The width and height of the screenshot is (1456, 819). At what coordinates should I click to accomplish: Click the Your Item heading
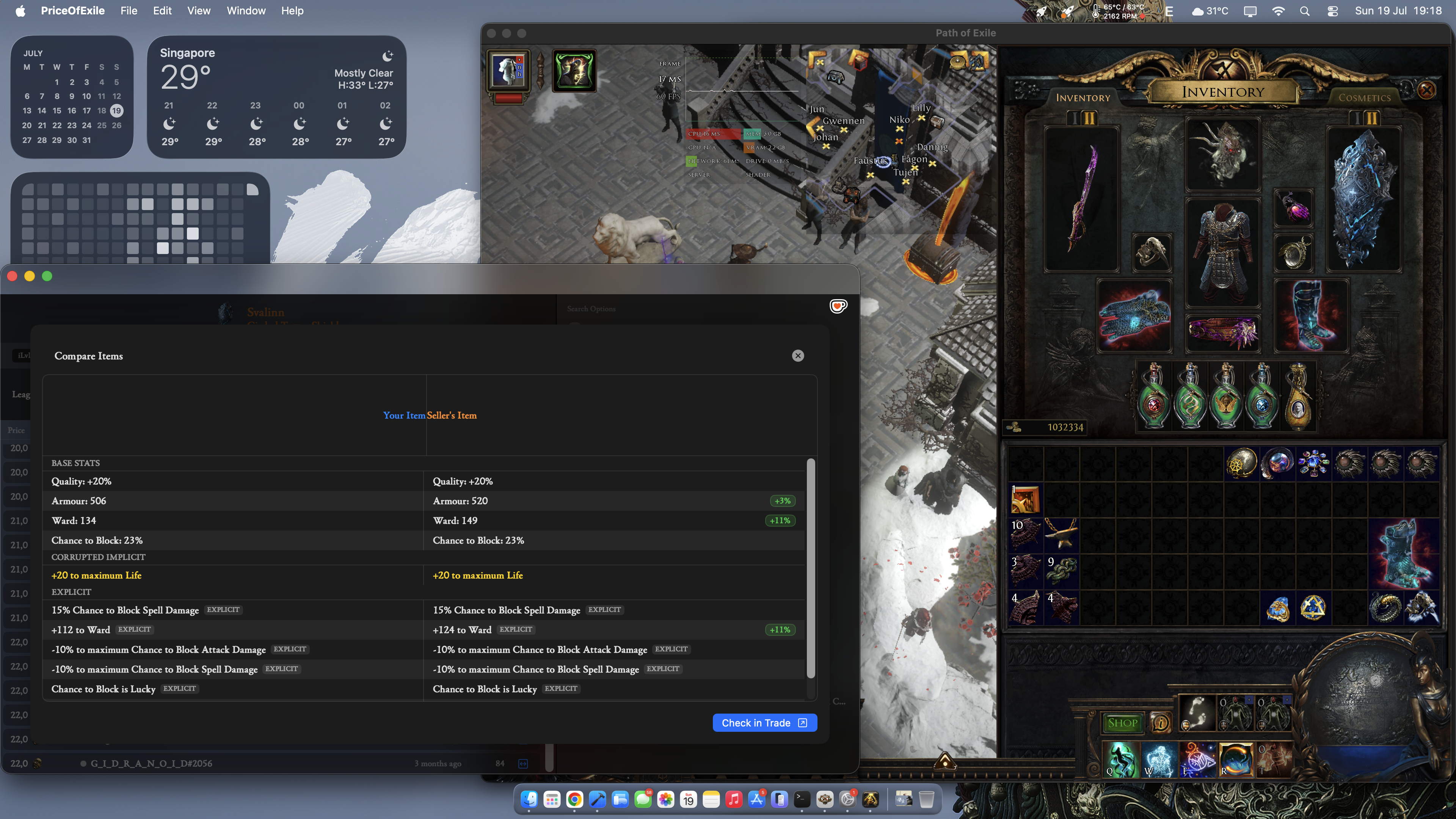(x=404, y=416)
